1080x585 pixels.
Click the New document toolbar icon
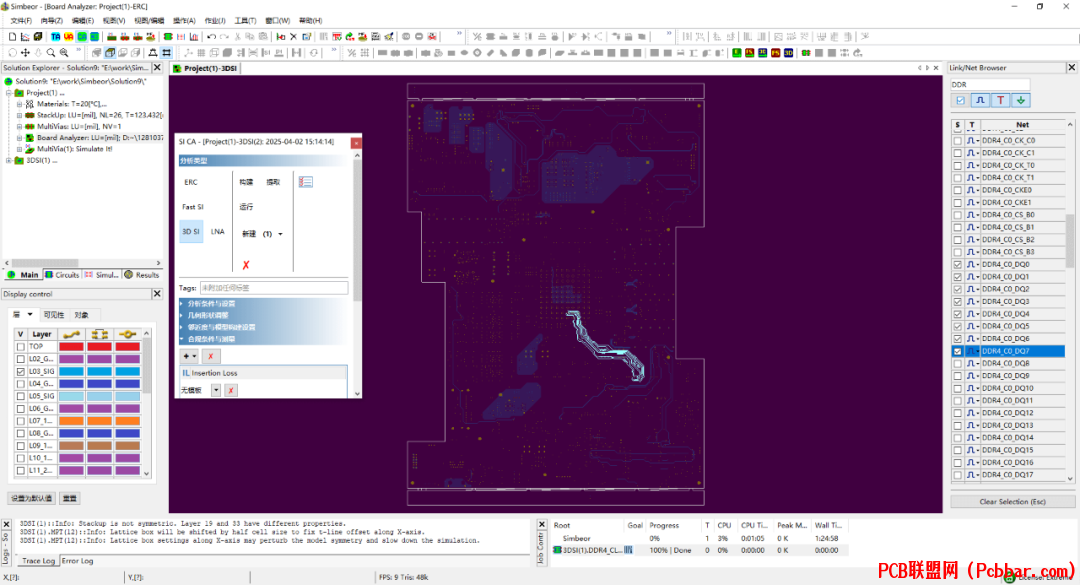click(12, 37)
